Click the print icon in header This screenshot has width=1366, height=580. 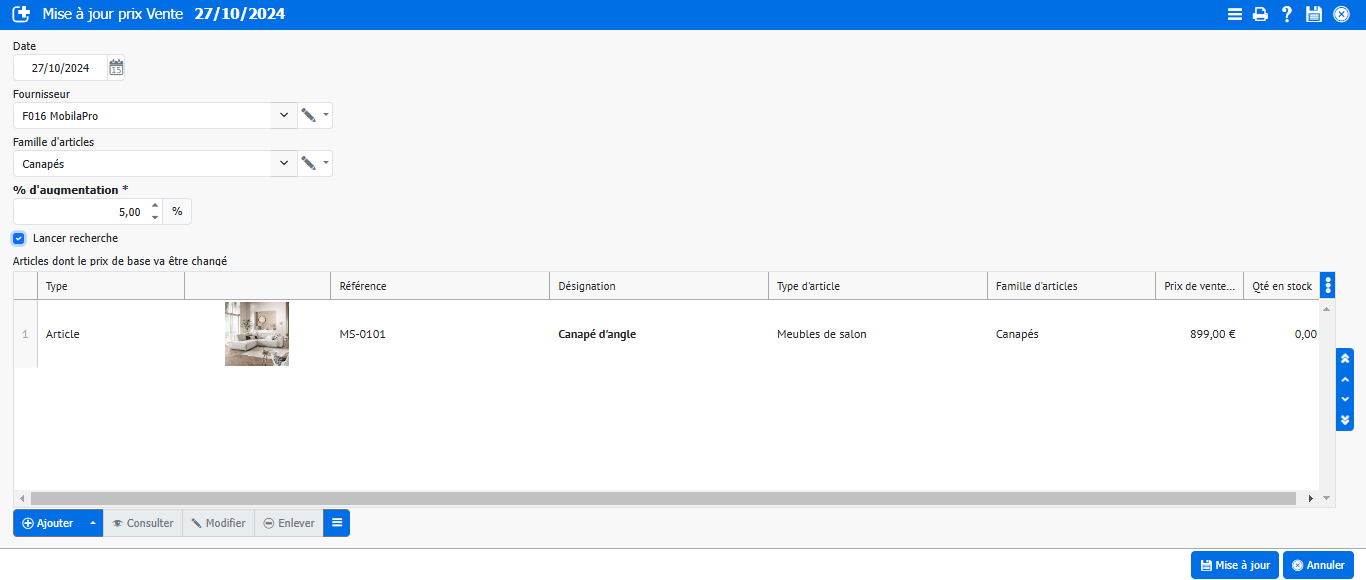coord(1261,14)
